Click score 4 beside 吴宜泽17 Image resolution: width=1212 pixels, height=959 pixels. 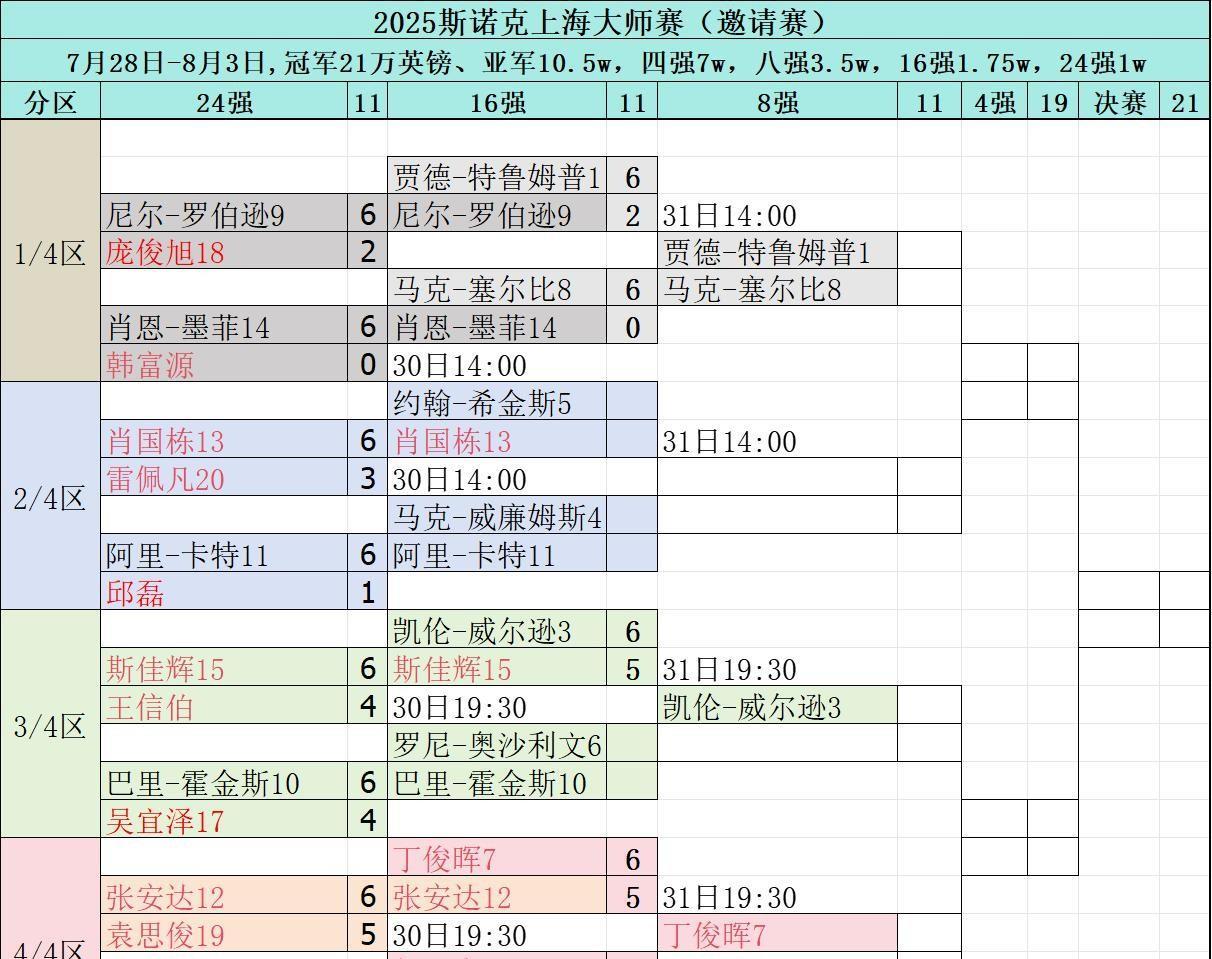[x=368, y=819]
